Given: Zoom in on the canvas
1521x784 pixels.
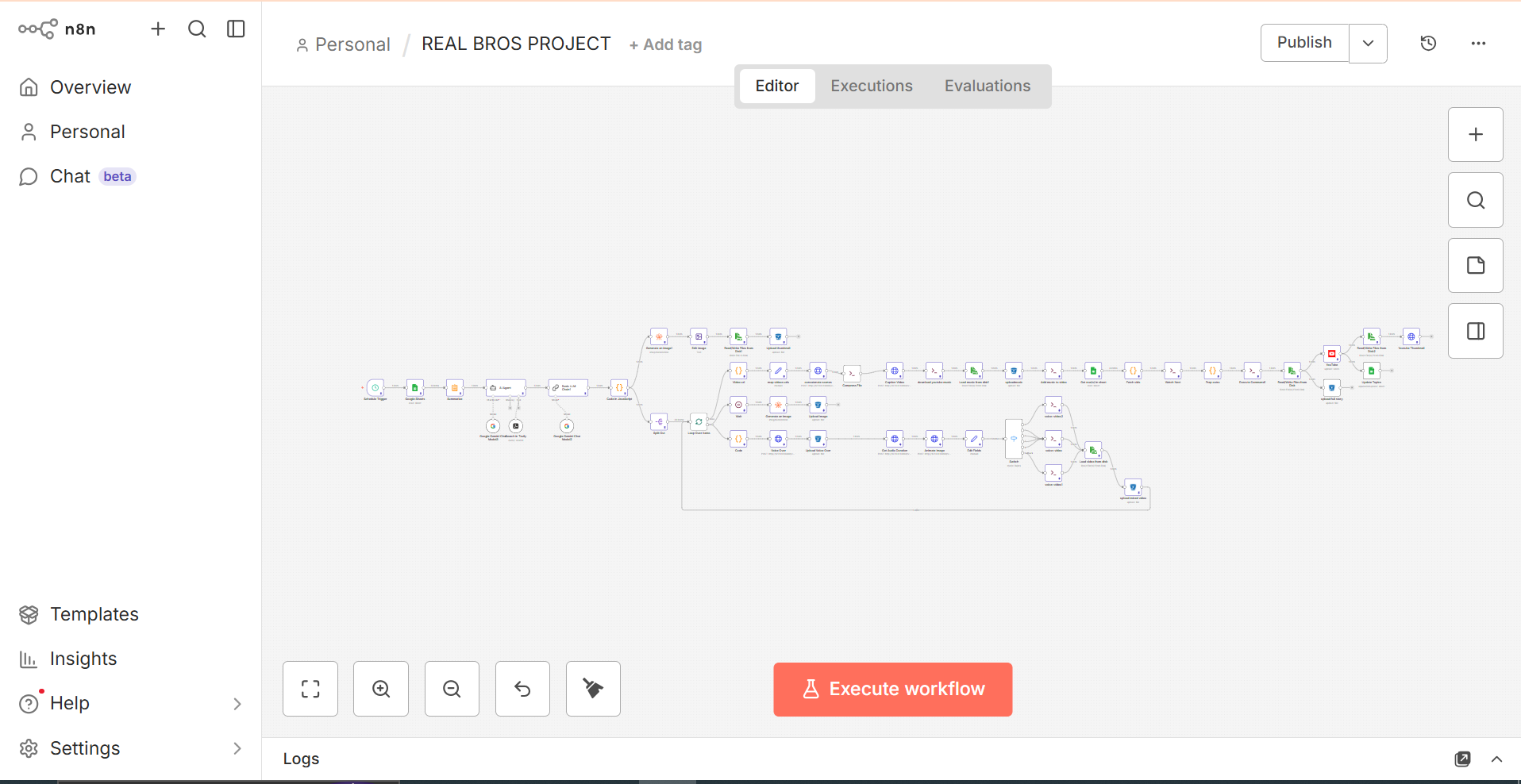Looking at the screenshot, I should (x=380, y=689).
